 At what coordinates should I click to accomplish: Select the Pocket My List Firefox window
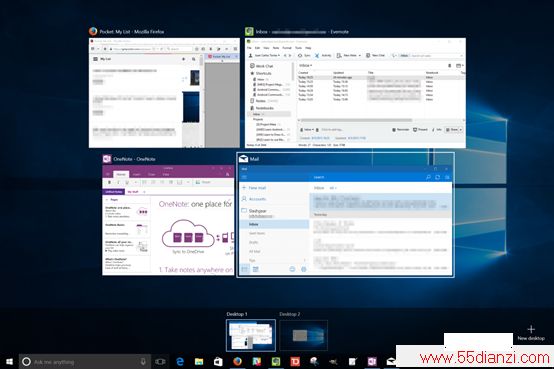(x=164, y=93)
